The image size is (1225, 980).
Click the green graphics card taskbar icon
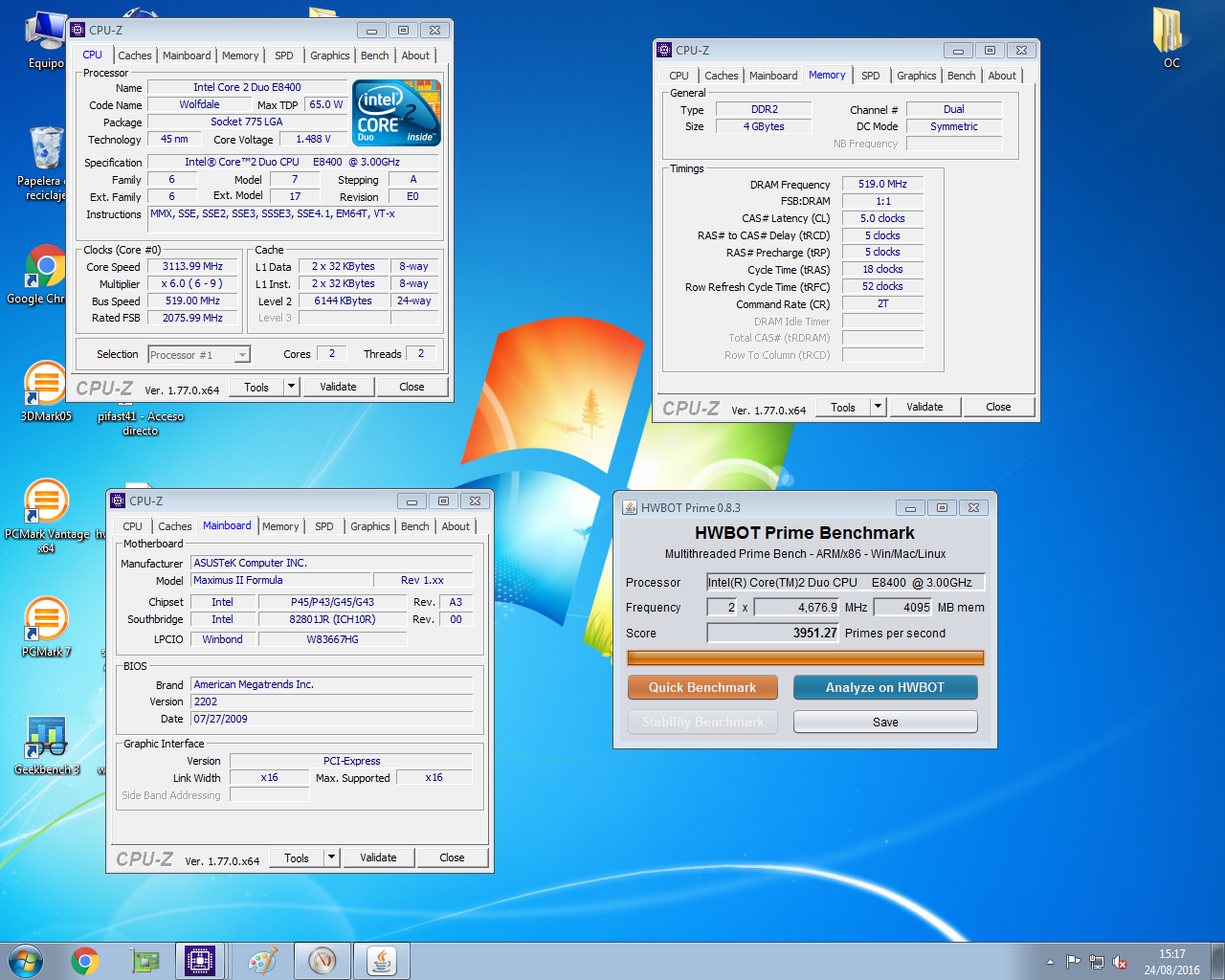(x=145, y=961)
